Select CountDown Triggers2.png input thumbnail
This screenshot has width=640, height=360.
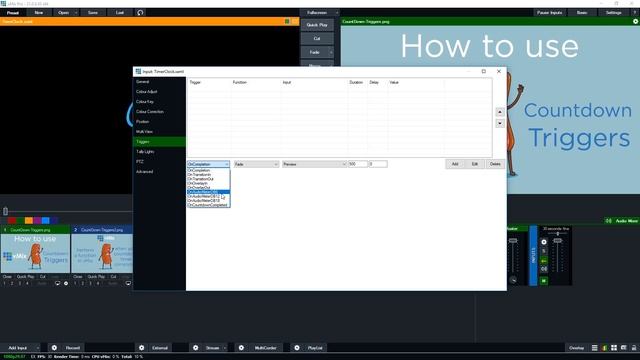click(x=102, y=253)
